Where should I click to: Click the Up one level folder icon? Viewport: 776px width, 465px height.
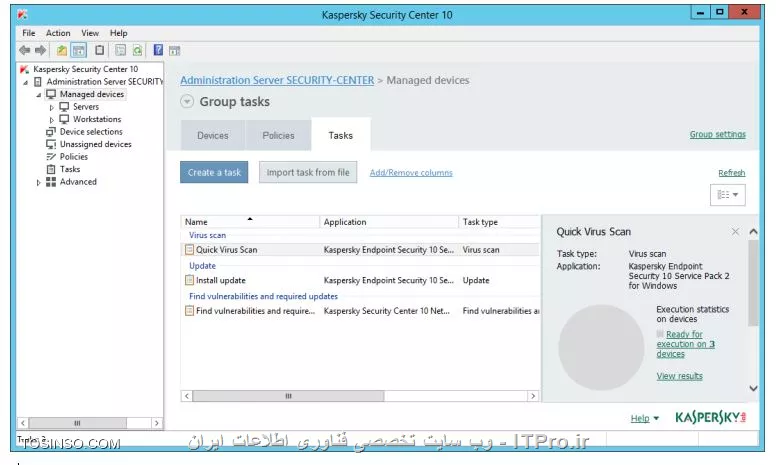(x=61, y=50)
